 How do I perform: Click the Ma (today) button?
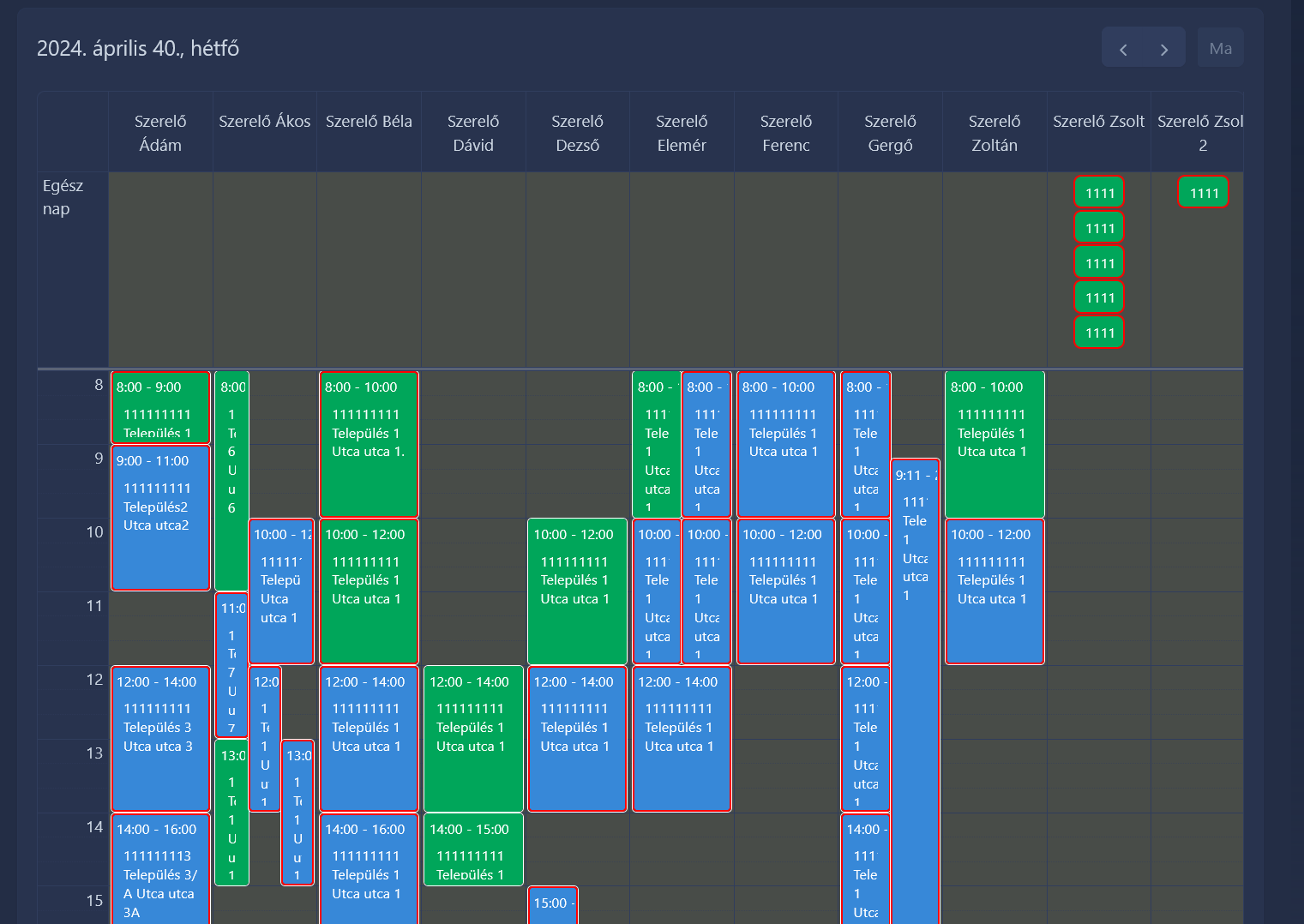coord(1221,49)
